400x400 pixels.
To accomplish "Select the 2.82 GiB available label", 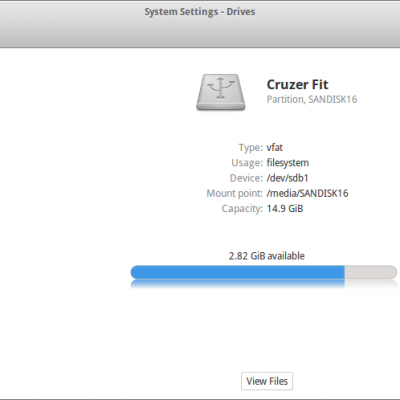I will pos(267,256).
